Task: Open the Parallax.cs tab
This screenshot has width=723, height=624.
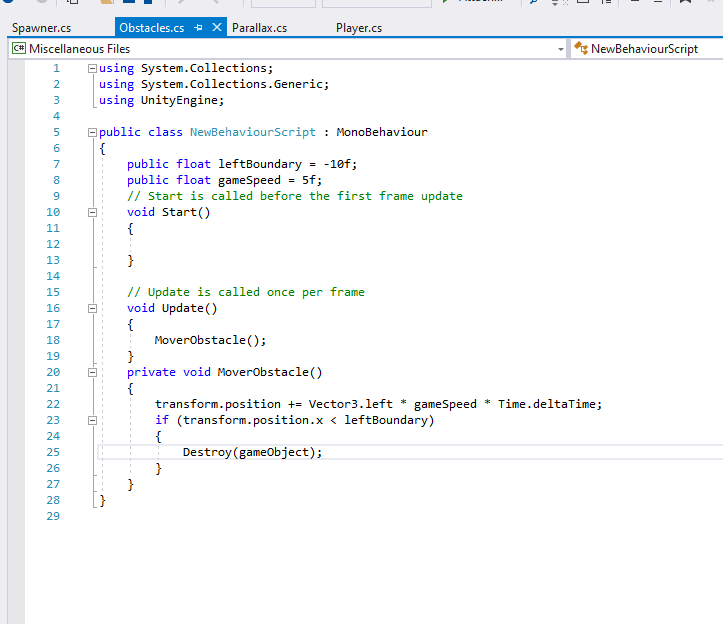Action: coord(259,28)
